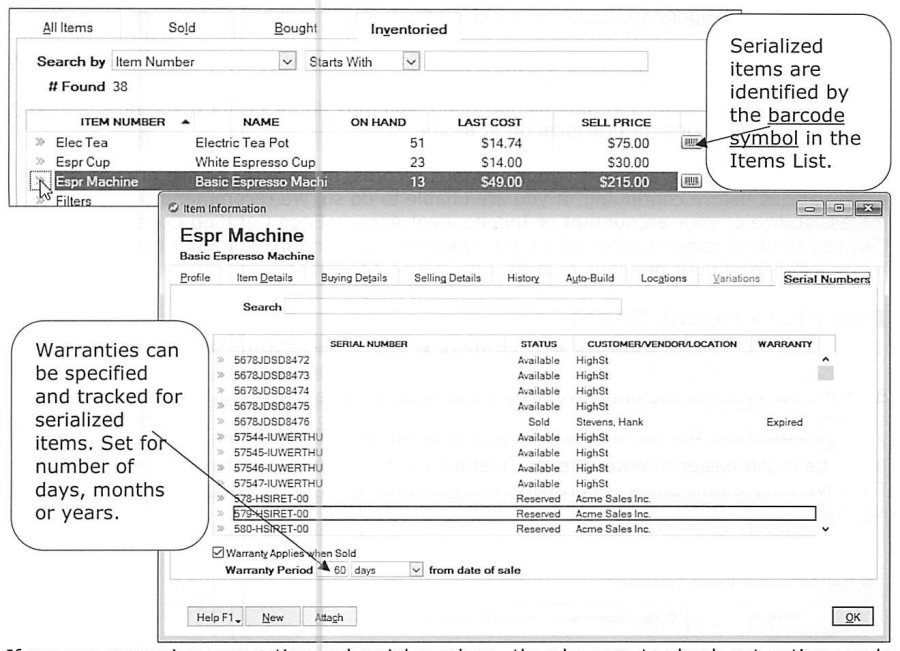Select the Serial Numbers tab
Screen dimensions: 900x651
click(x=827, y=279)
